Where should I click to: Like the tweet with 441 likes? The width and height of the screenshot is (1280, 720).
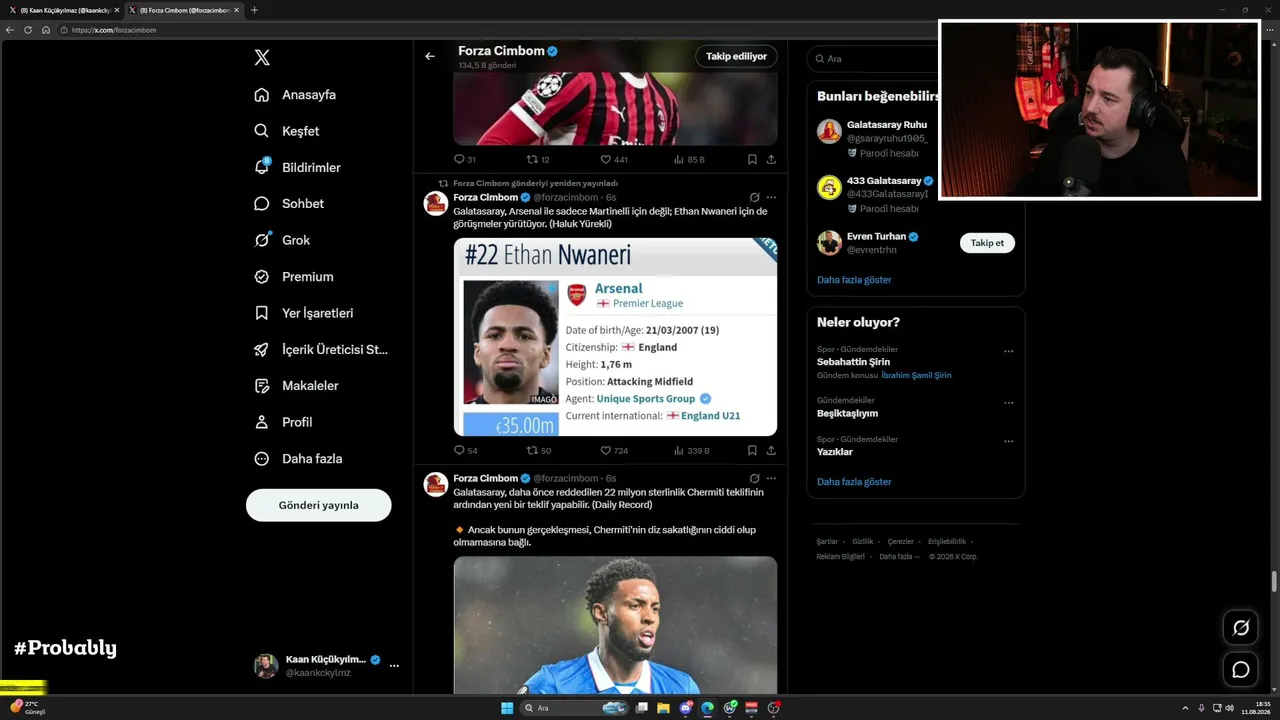pyautogui.click(x=614, y=159)
